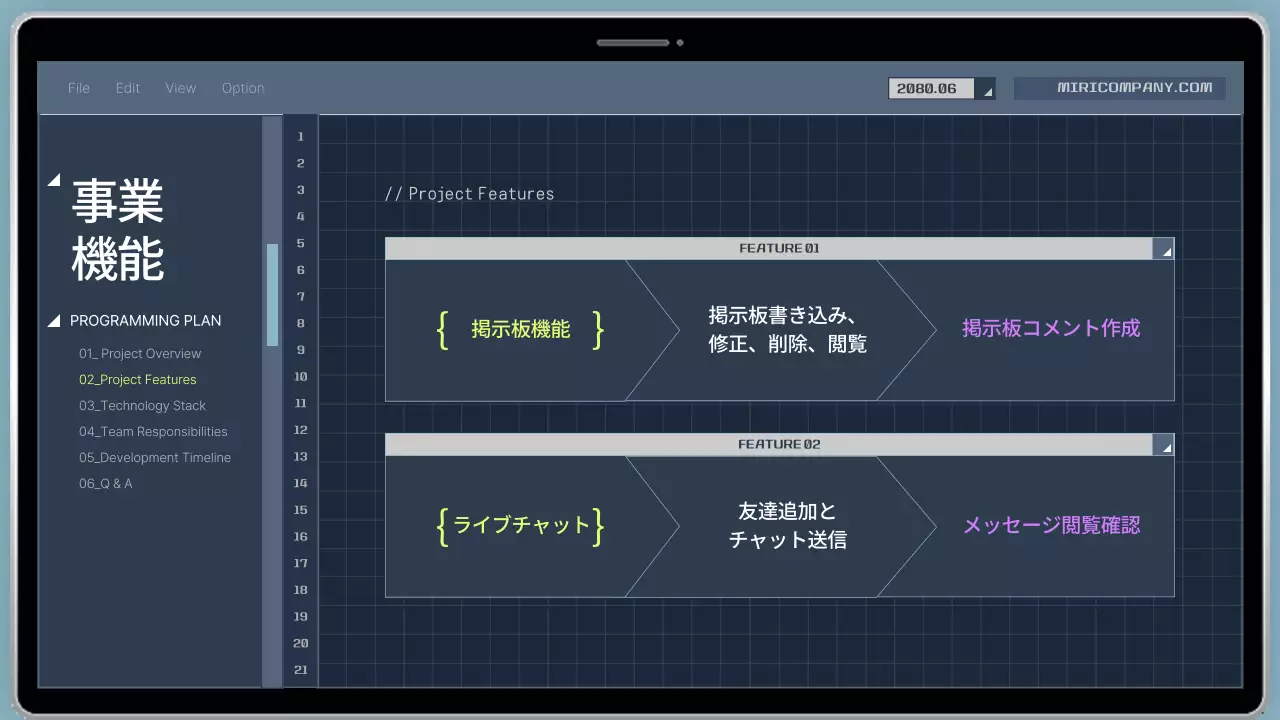Open 03_Technology Stack from the plan list

pyautogui.click(x=142, y=405)
